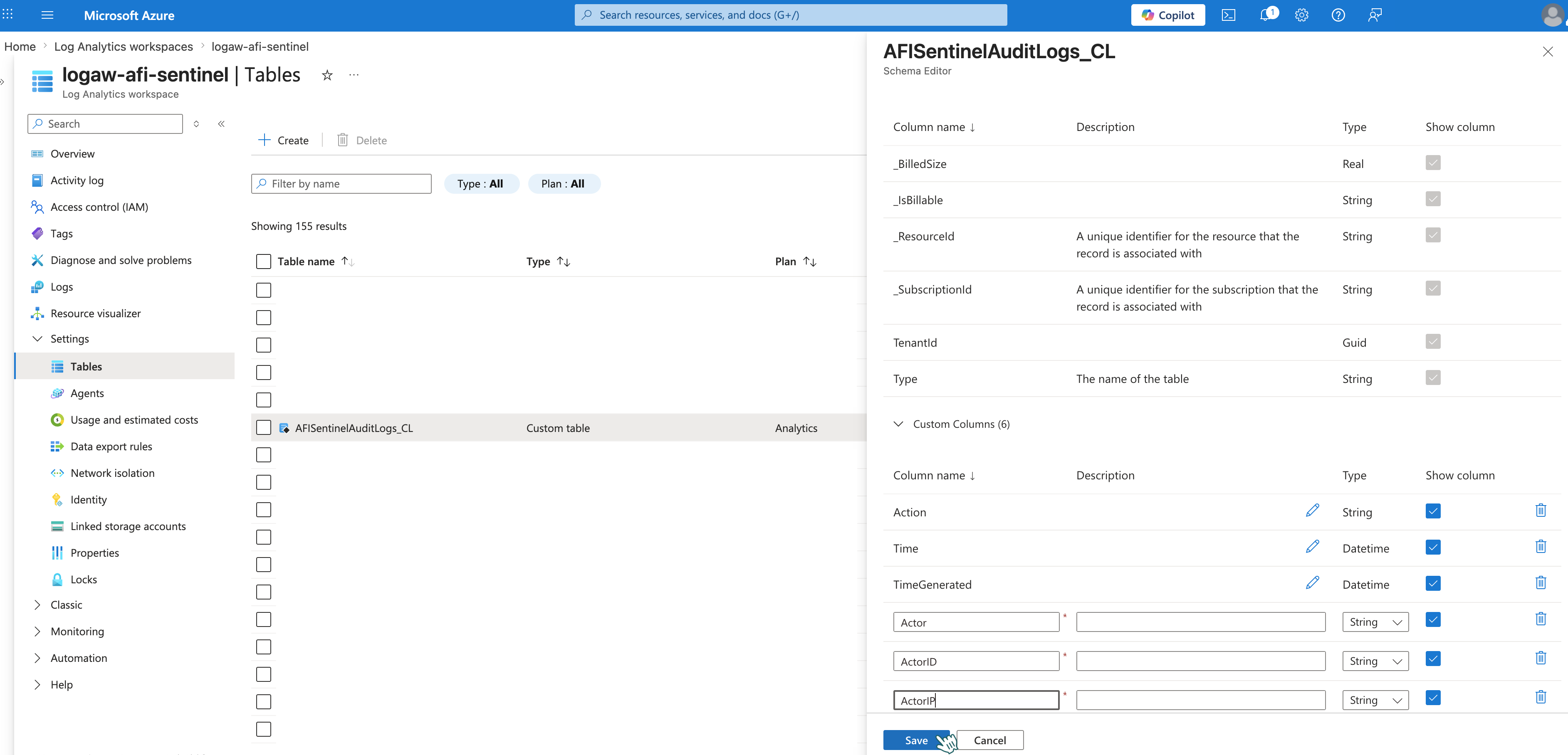Image resolution: width=1568 pixels, height=755 pixels.
Task: Open the Type dropdown for ActorID
Action: pyautogui.click(x=1375, y=661)
